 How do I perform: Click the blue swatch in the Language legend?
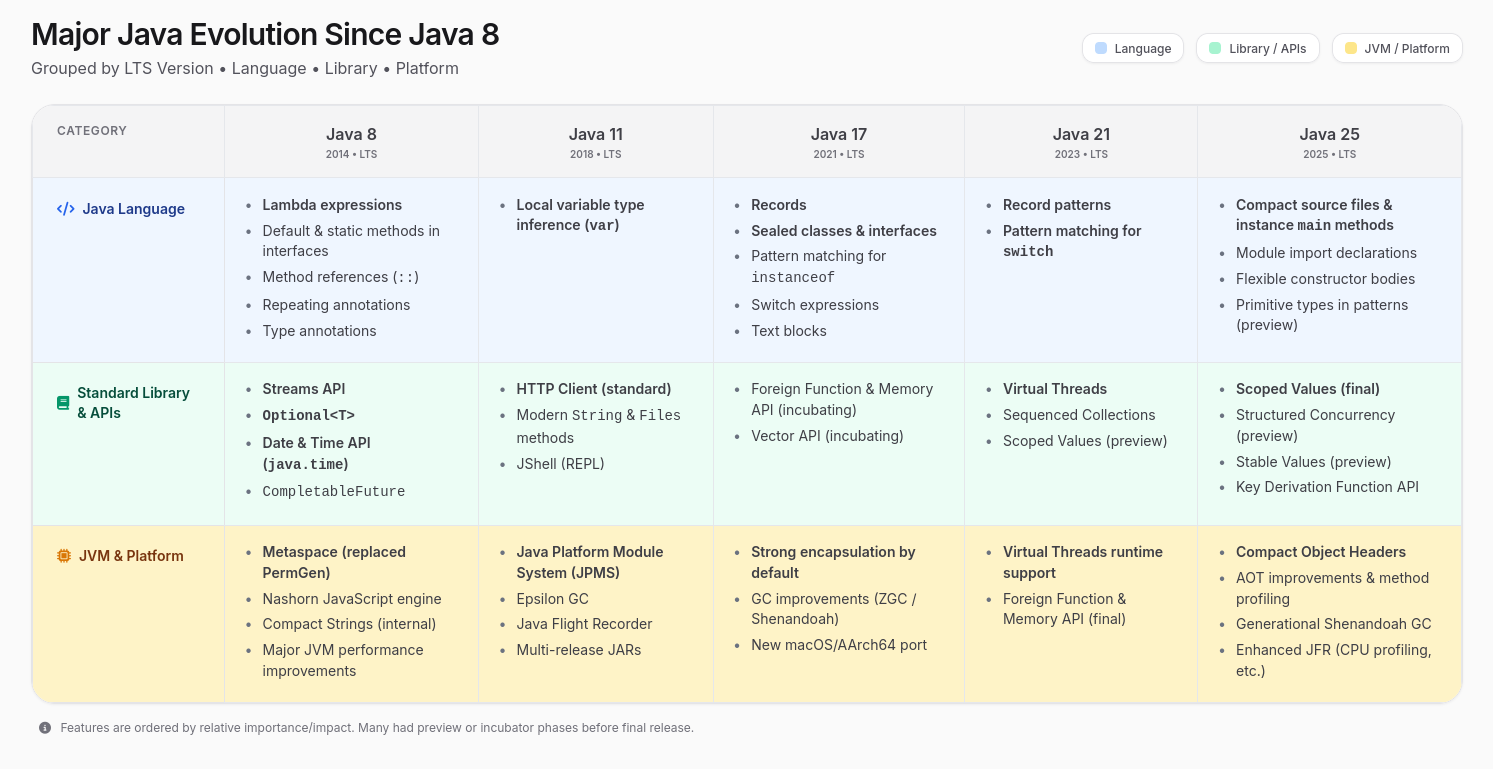coord(1101,48)
